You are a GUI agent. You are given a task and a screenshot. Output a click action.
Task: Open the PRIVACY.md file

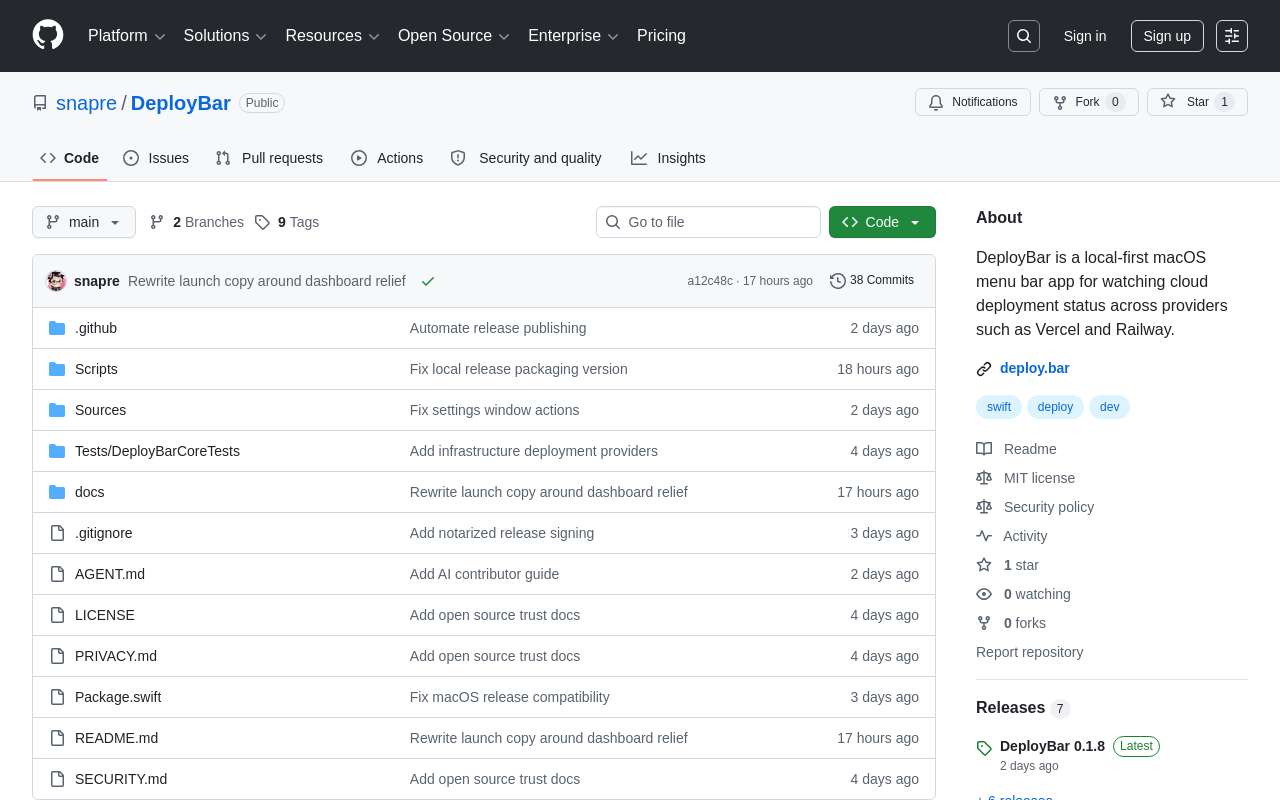(x=116, y=656)
